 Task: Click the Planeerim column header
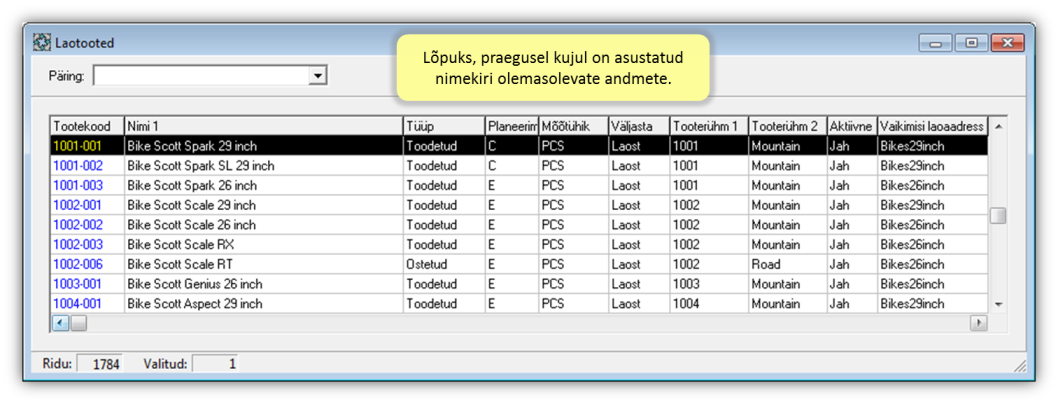pos(511,126)
